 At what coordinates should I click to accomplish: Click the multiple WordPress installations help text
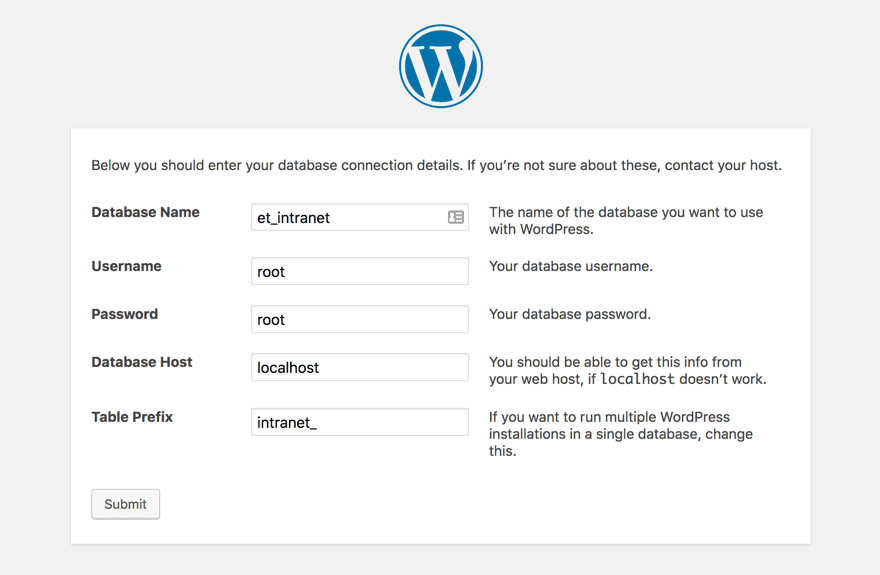click(620, 433)
